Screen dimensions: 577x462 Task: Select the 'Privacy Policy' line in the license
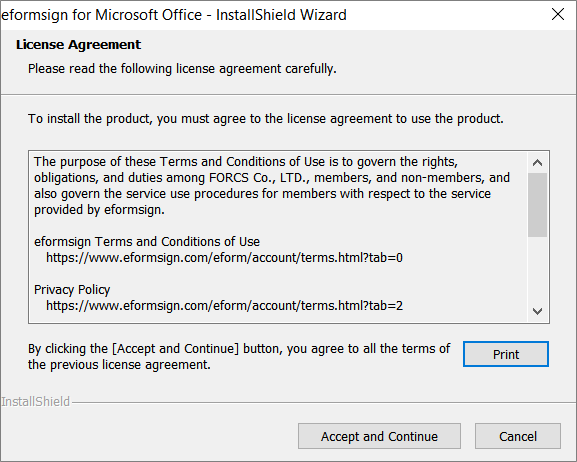pos(72,290)
